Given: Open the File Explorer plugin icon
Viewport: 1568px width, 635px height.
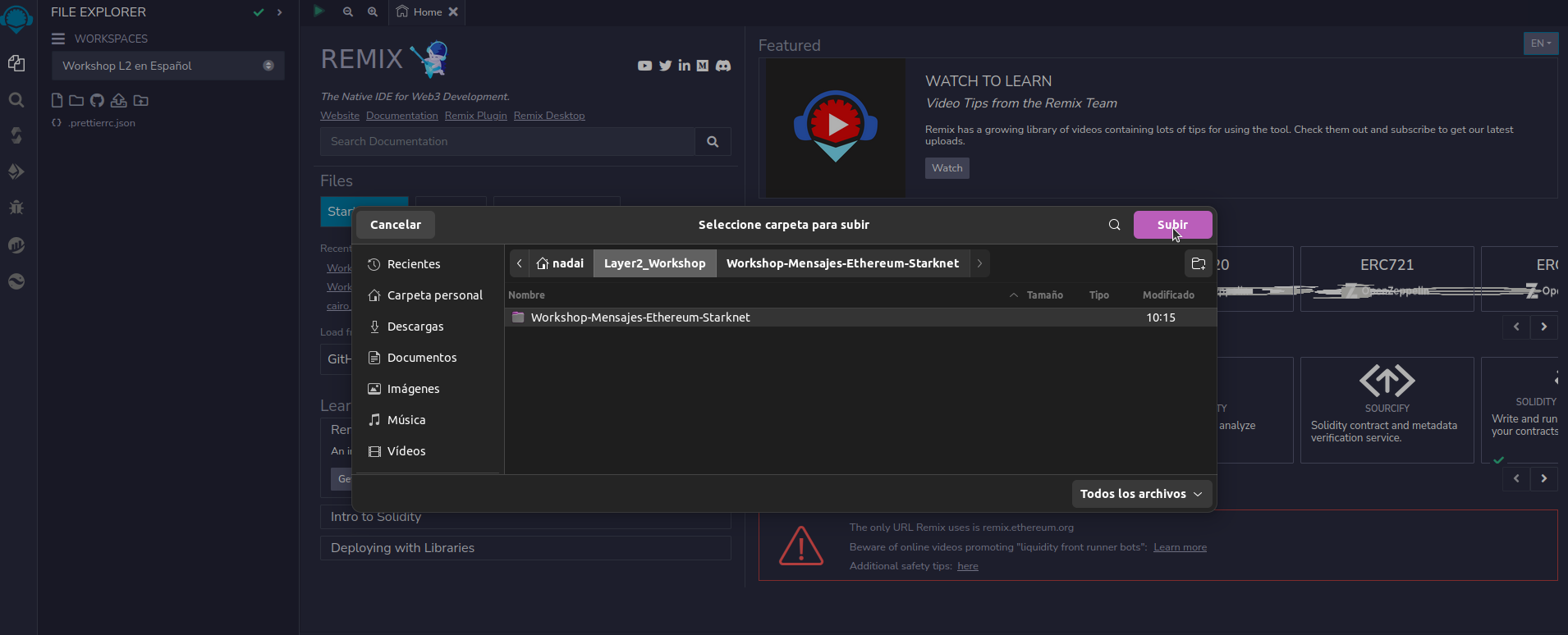Looking at the screenshot, I should pos(16,63).
